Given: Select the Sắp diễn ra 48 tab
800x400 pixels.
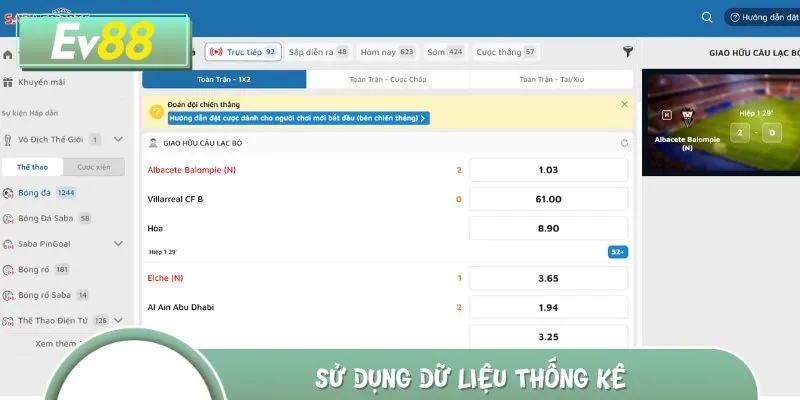Looking at the screenshot, I should click(x=318, y=52).
